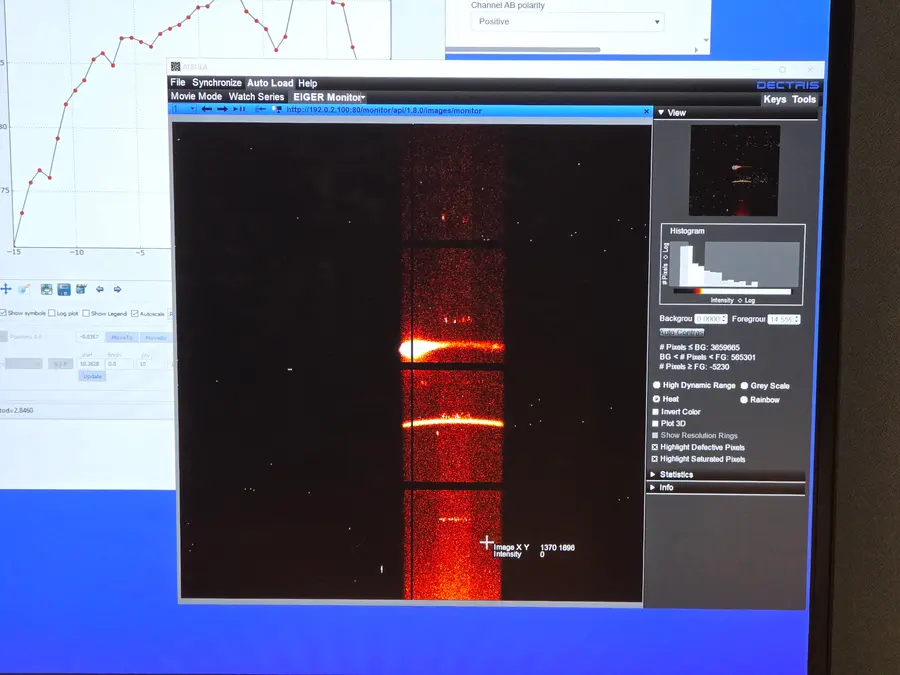This screenshot has width=900, height=675.
Task: Click the start value field 10.3828
Action: 90,364
